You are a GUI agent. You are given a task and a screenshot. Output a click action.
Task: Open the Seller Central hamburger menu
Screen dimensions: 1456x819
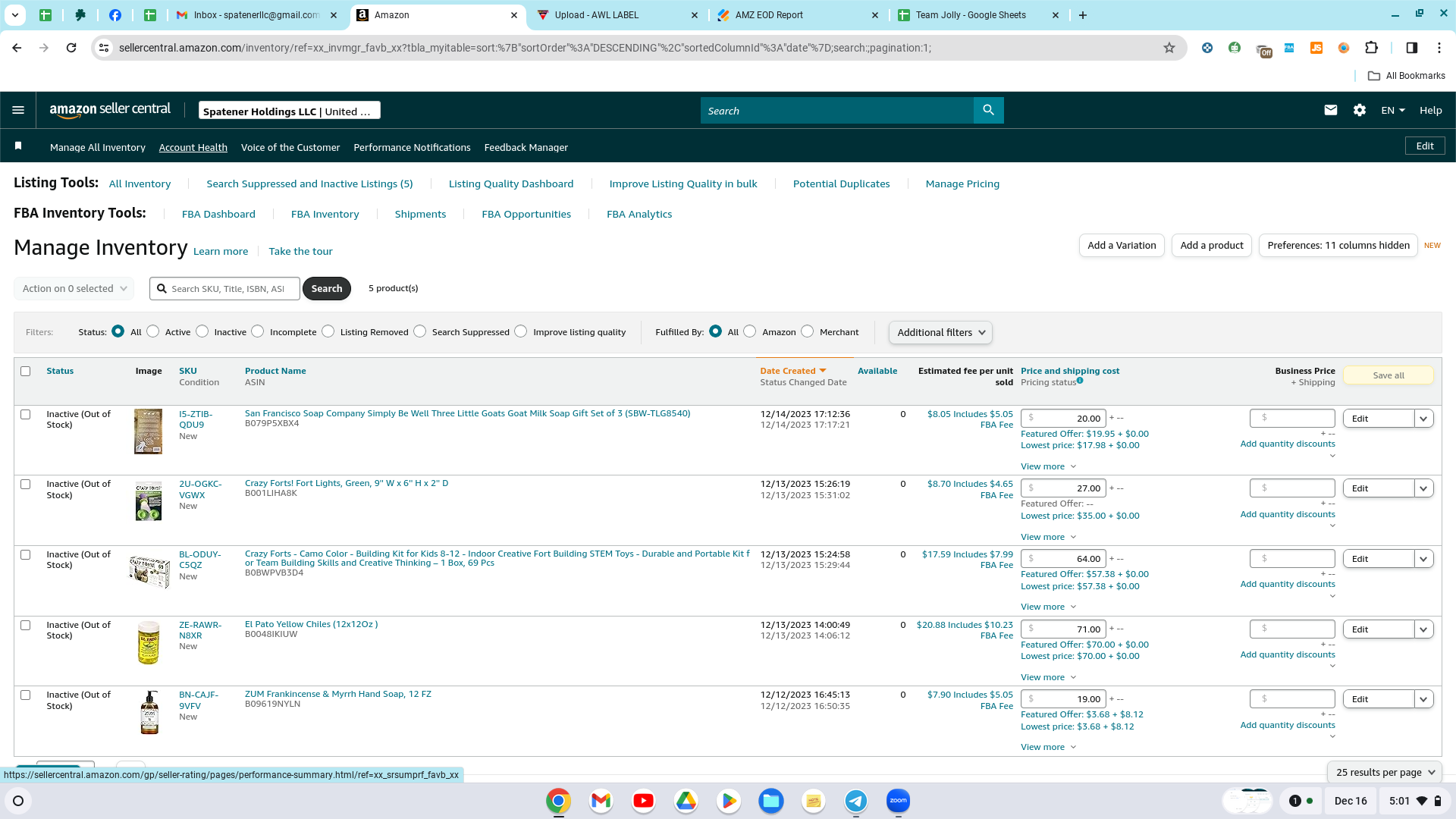tap(18, 110)
